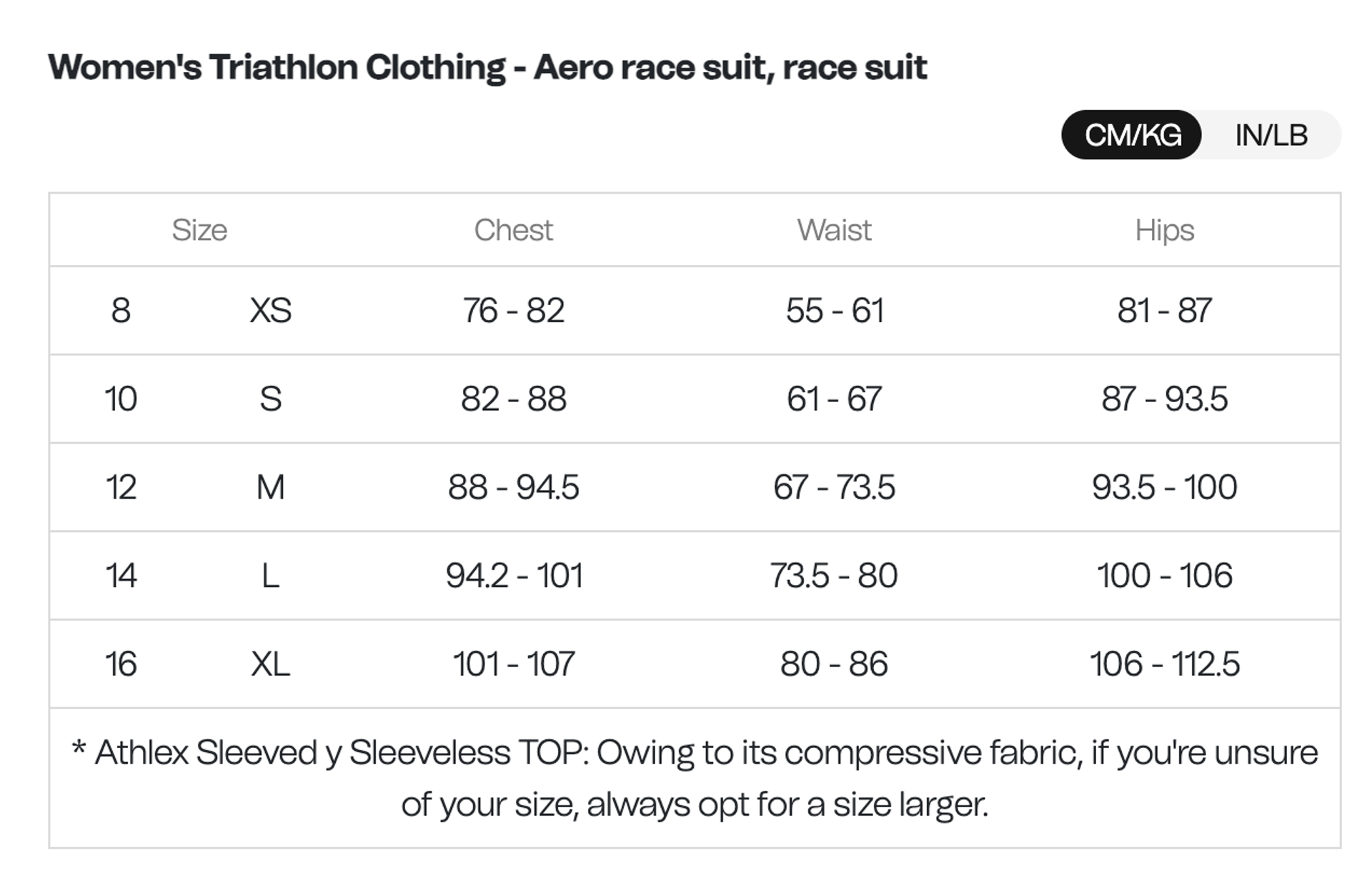Select the CM/KG unit option
Screen dimensions: 1372x875
1132,135
